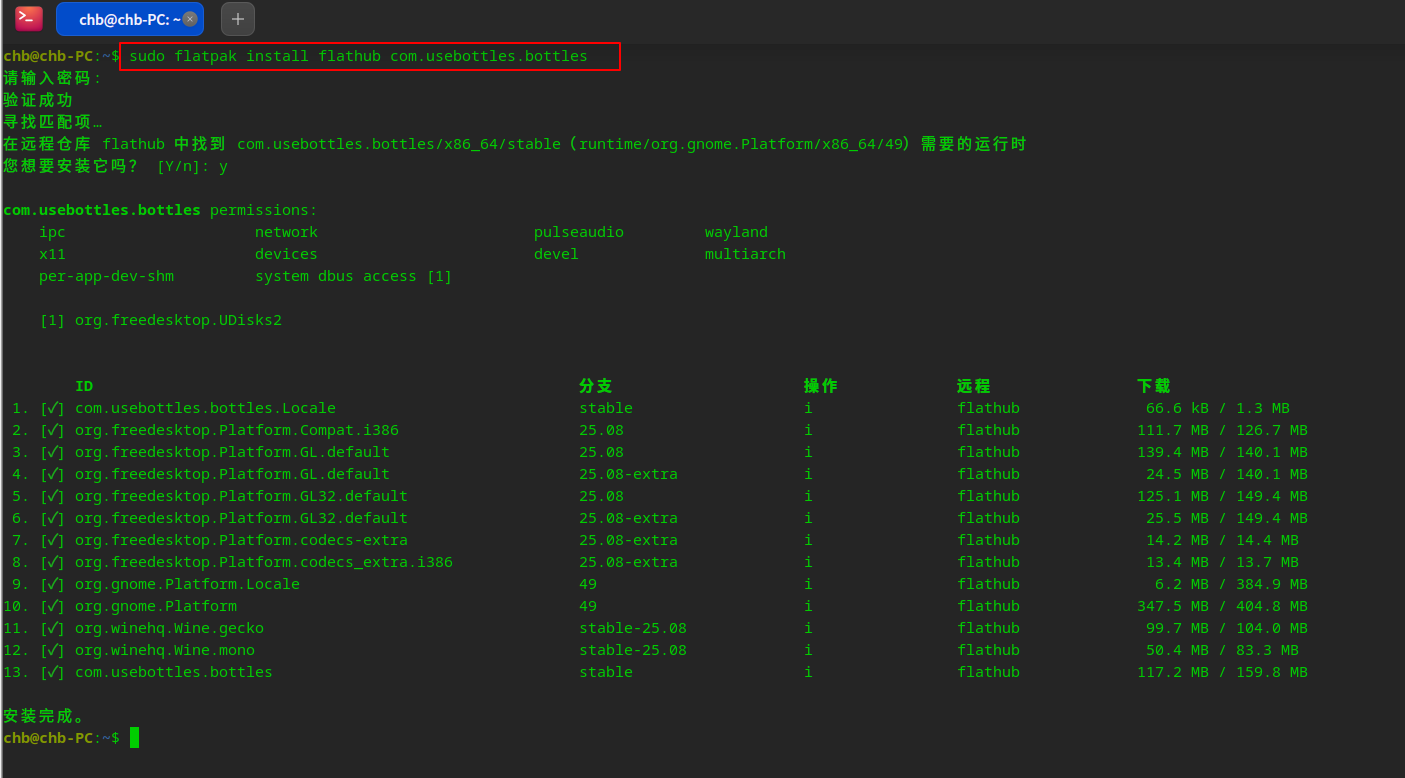Click the 下载 column header

(1154, 386)
